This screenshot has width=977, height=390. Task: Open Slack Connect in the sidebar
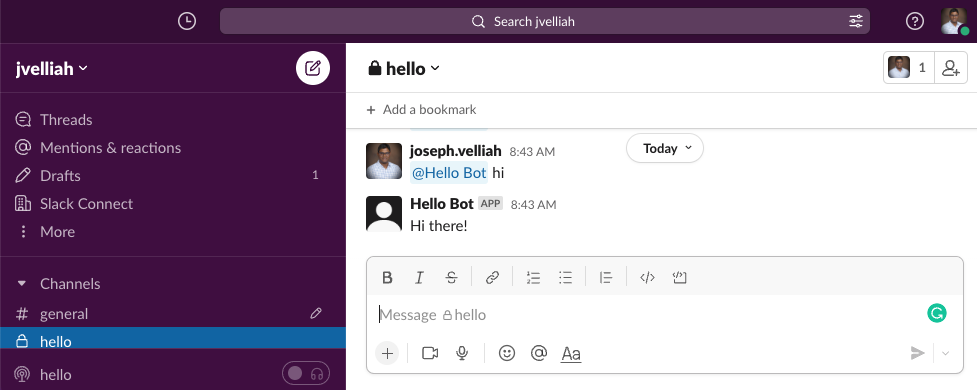pyautogui.click(x=86, y=204)
